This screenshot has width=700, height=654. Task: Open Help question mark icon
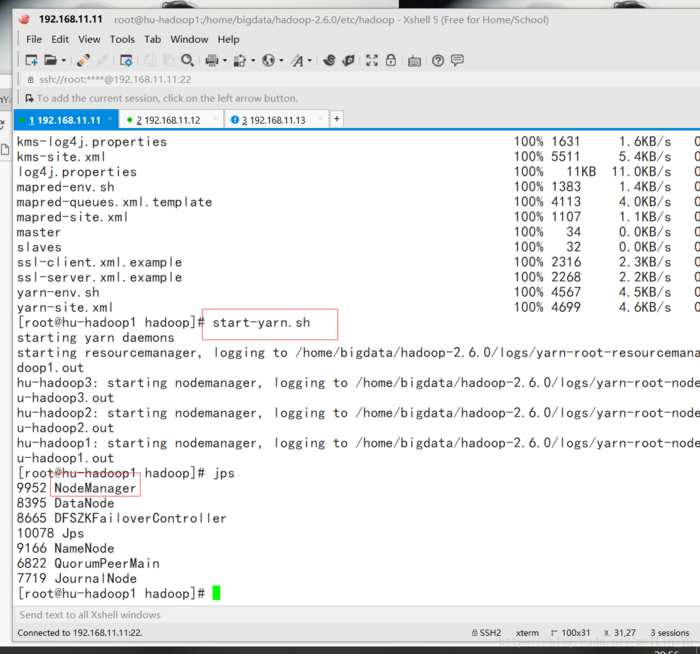point(438,60)
